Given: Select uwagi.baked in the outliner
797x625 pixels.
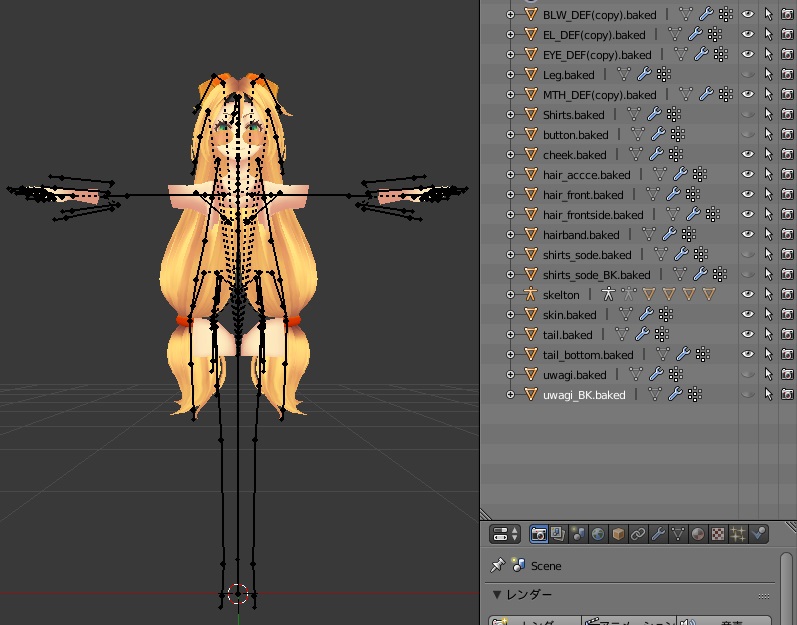Looking at the screenshot, I should tap(574, 374).
